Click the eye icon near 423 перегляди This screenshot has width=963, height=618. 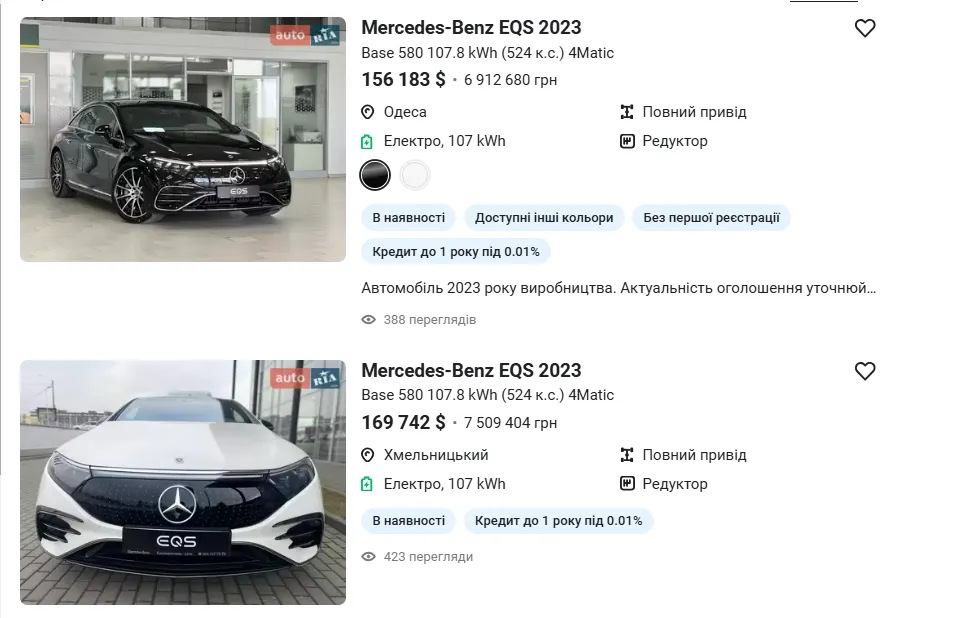coord(369,557)
